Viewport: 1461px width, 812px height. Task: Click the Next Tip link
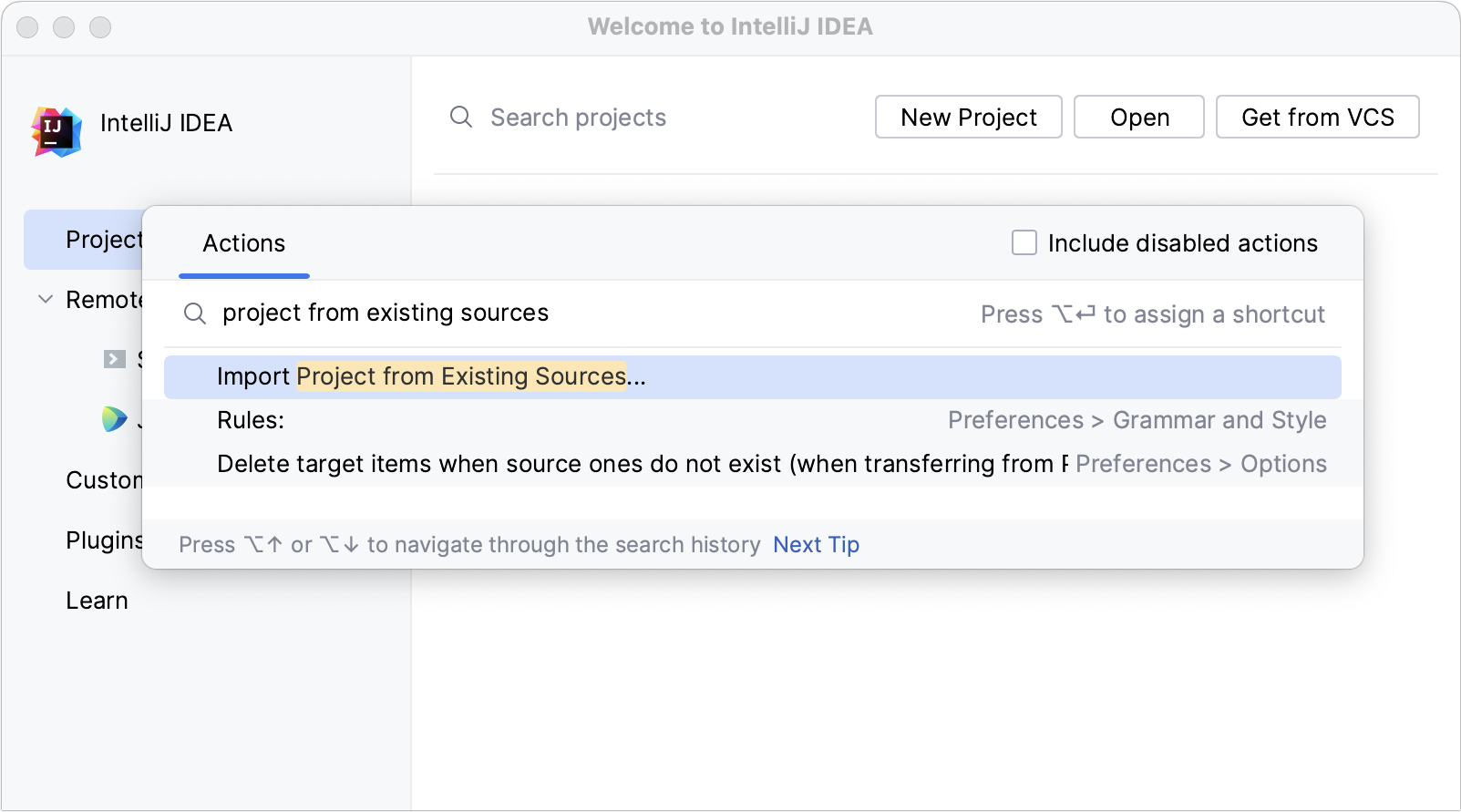point(816,545)
